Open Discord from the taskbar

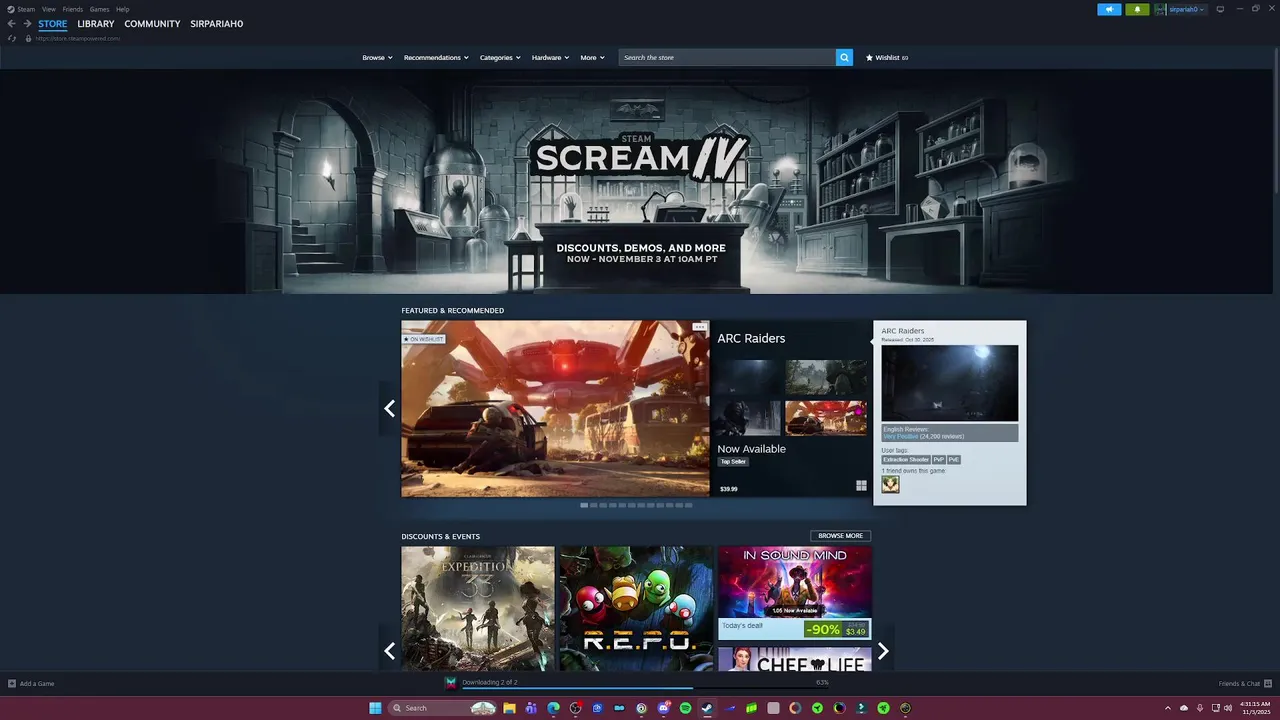click(x=663, y=708)
